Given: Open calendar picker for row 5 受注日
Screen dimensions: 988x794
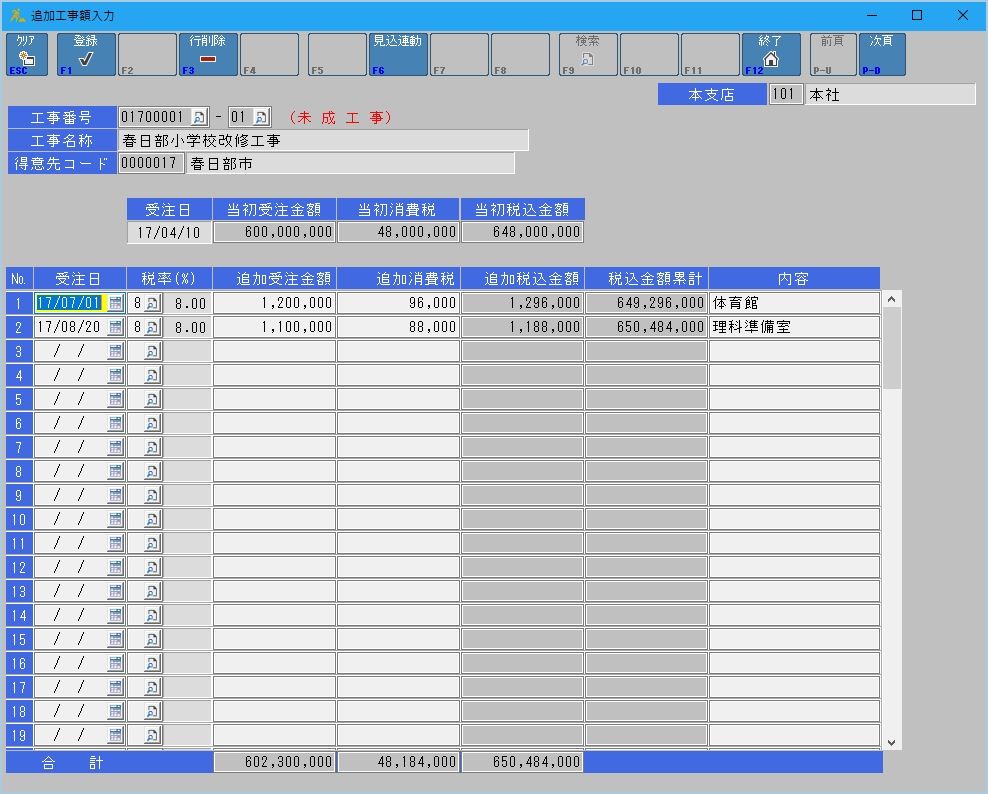Looking at the screenshot, I should 115,399.
